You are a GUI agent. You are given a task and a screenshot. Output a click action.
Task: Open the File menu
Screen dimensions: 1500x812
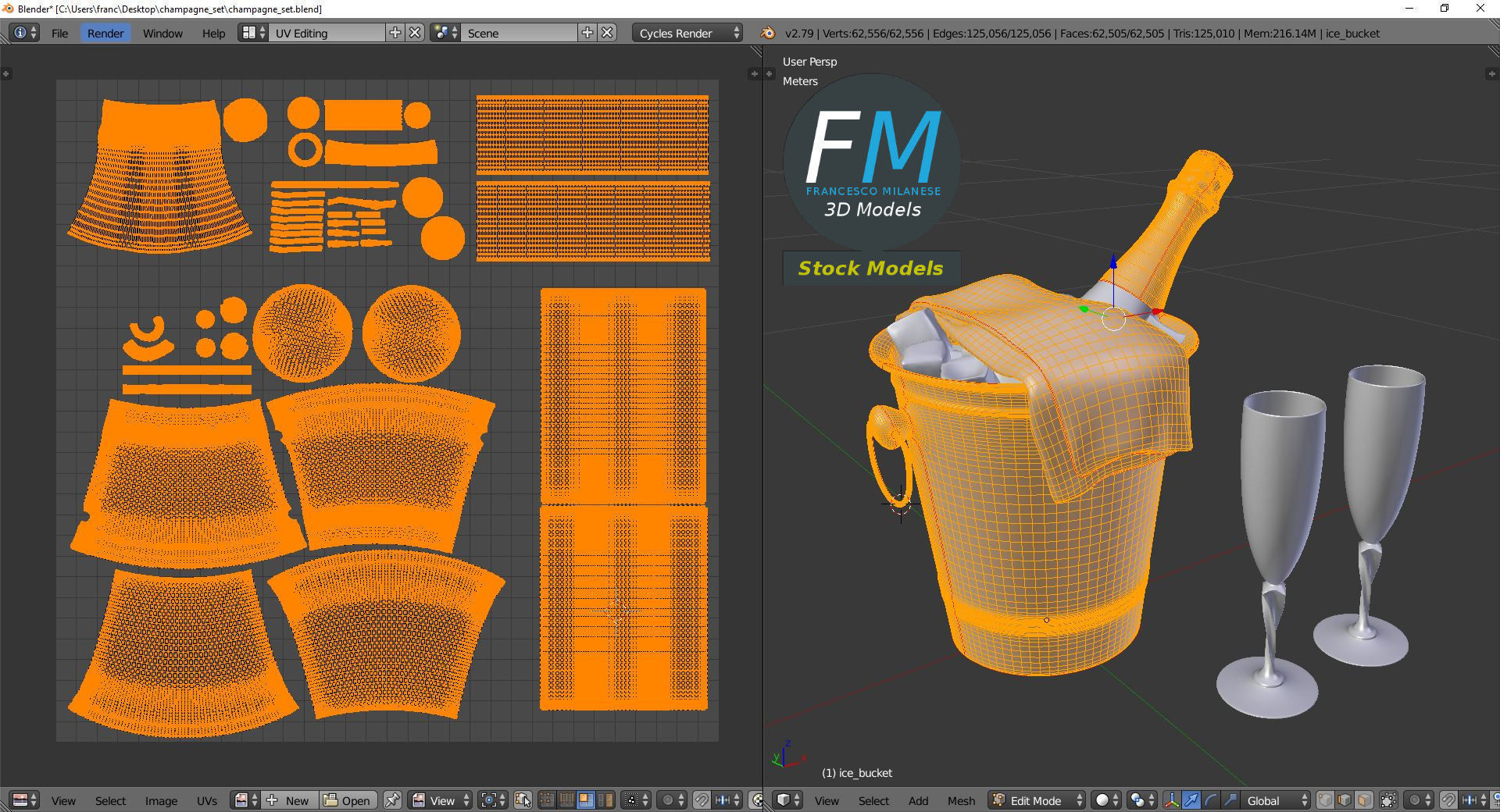pyautogui.click(x=59, y=34)
